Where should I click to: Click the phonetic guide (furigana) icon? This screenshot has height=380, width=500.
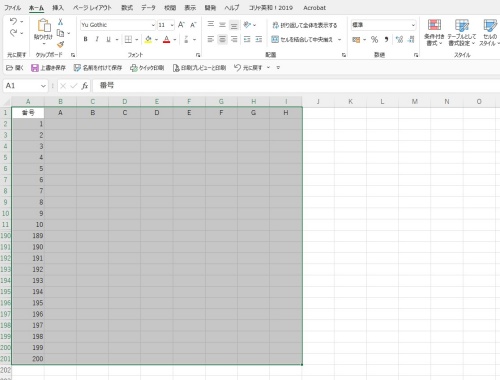coord(186,39)
